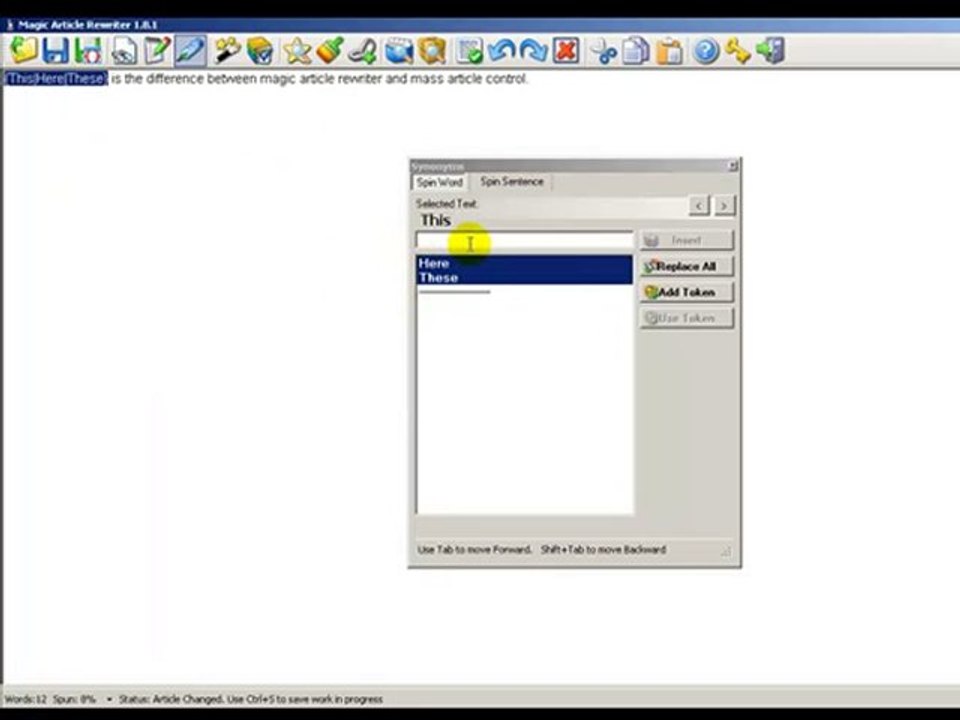The width and height of the screenshot is (960, 720).
Task: Click the green floppy Save As icon
Action: (x=88, y=51)
